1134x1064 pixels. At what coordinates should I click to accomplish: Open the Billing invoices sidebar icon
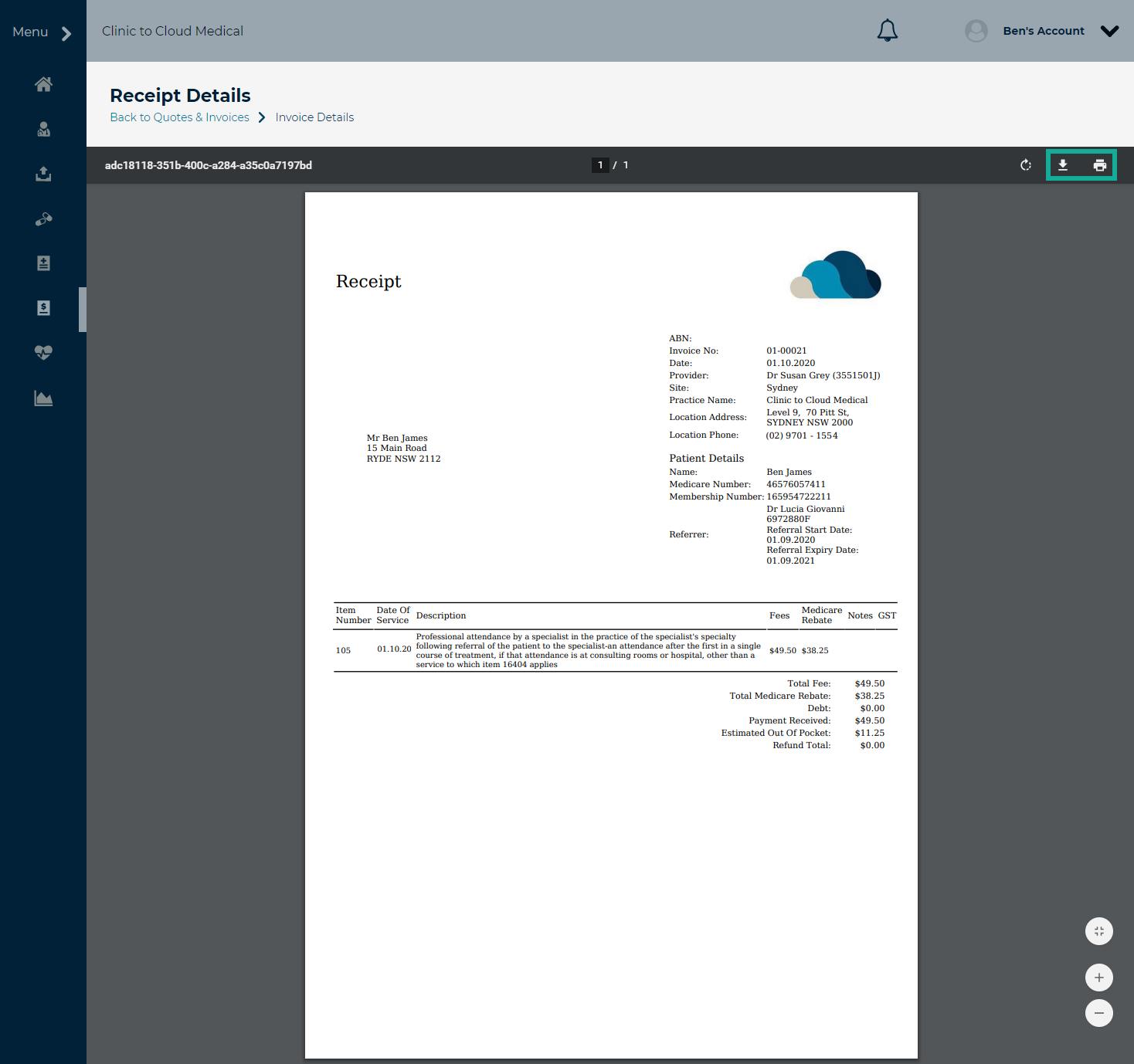(x=43, y=308)
